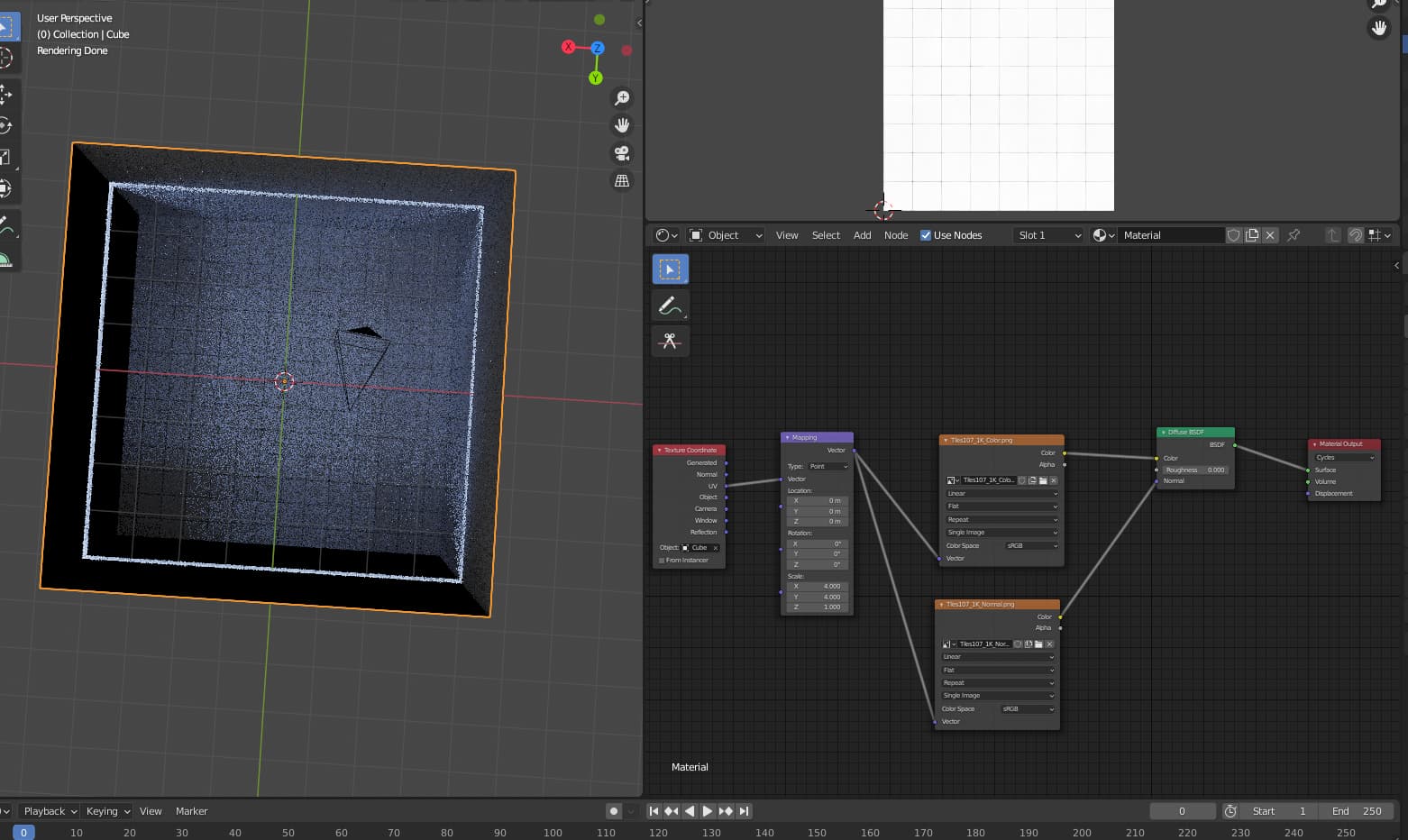Toggle camera view icon in 3D viewport

tap(622, 153)
